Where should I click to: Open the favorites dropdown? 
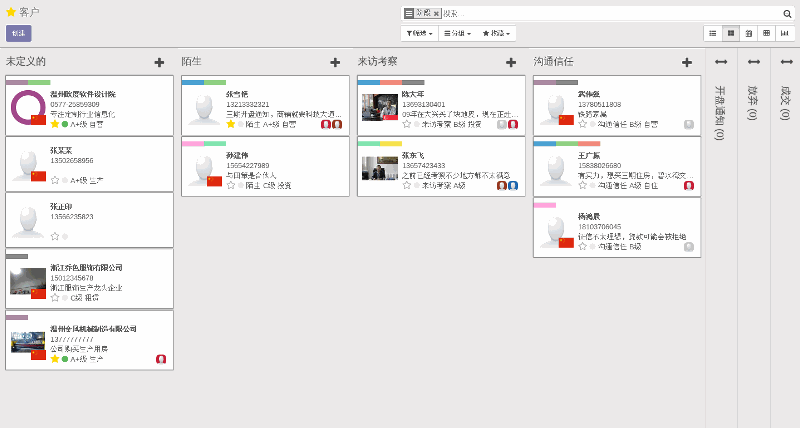click(x=497, y=33)
